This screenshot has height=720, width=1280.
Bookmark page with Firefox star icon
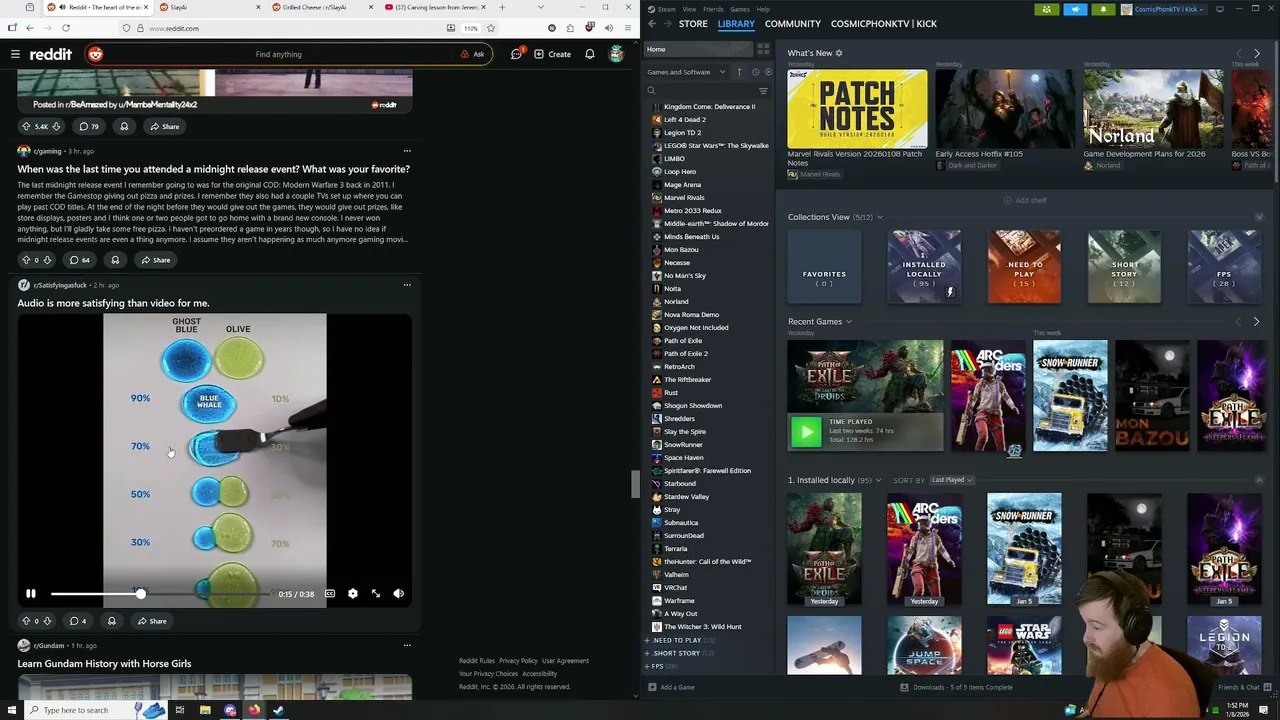point(491,28)
